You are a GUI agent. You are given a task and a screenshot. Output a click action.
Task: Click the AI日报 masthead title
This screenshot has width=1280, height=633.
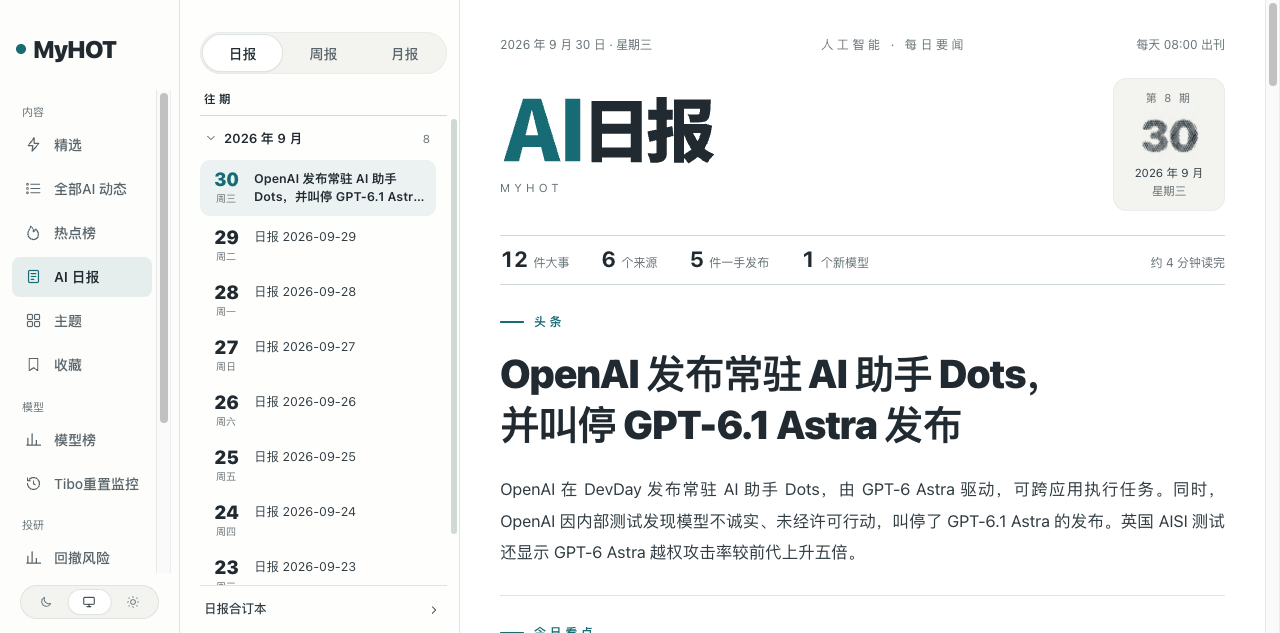pyautogui.click(x=608, y=131)
